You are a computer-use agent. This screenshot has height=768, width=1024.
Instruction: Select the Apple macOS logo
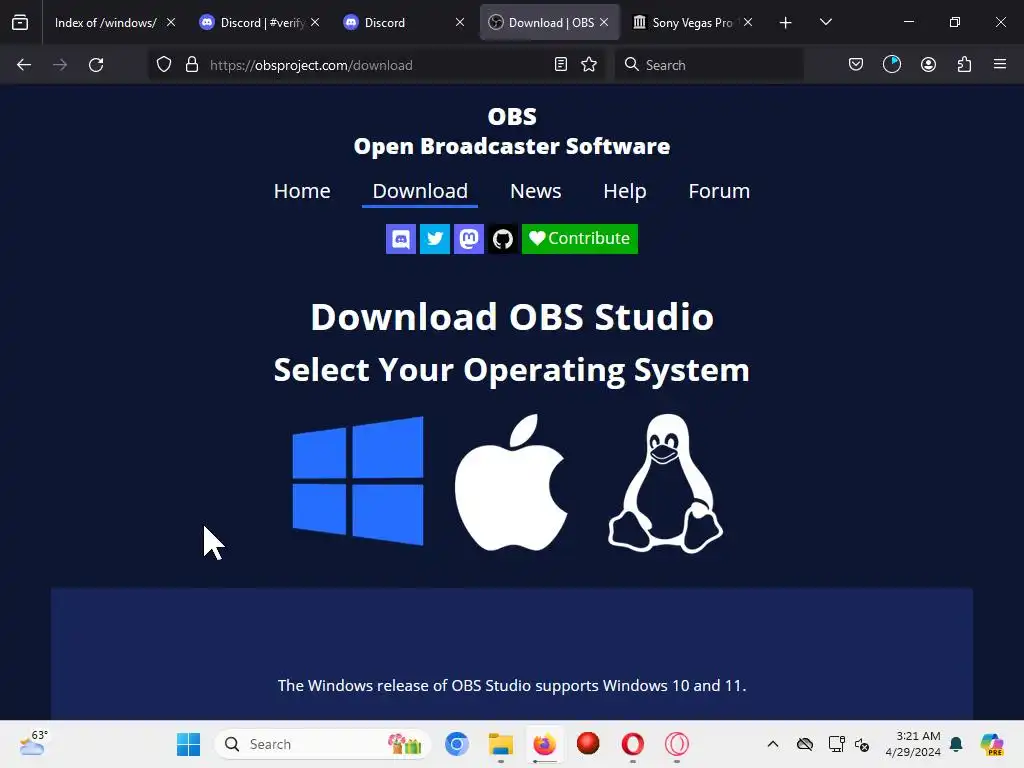tap(511, 483)
